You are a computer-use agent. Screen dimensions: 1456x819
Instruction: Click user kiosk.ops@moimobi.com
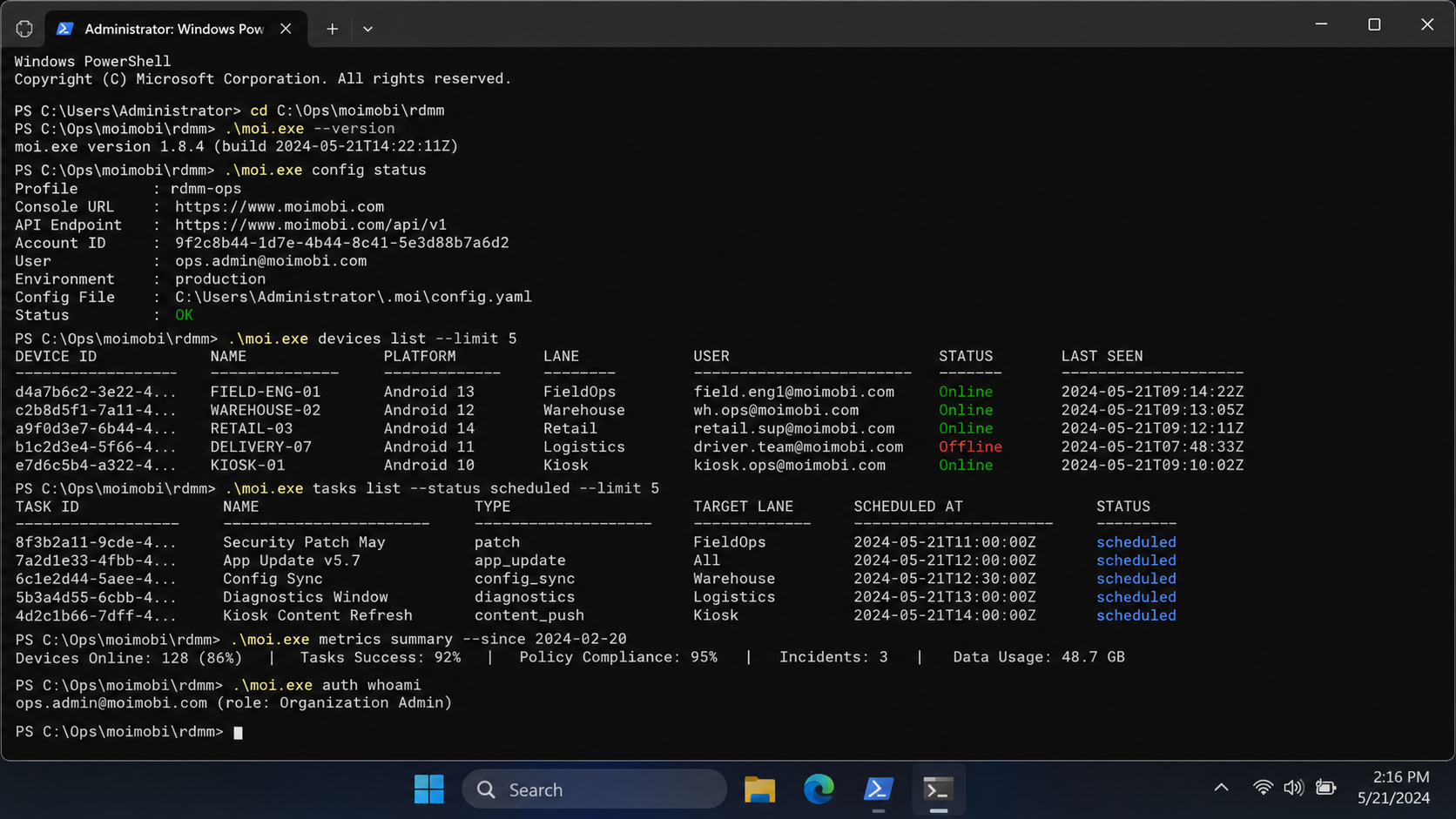[790, 466]
